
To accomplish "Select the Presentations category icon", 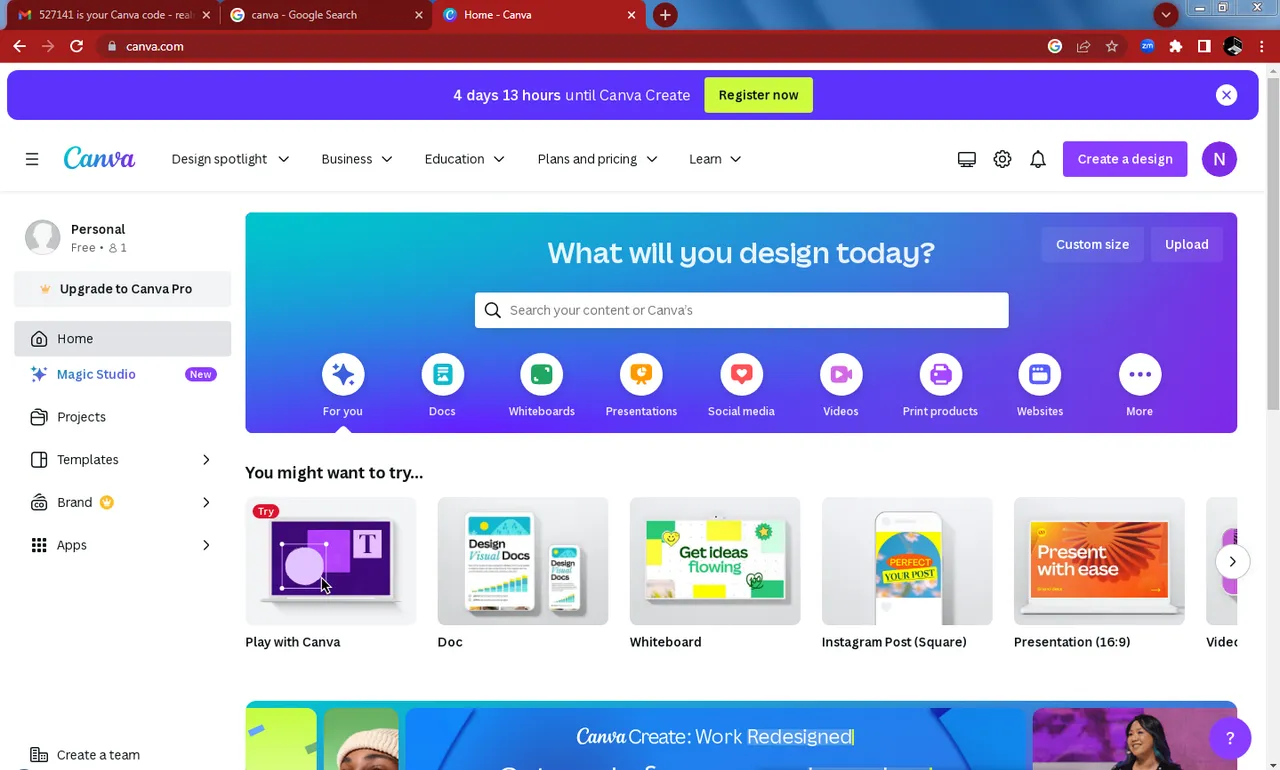I will coord(641,374).
